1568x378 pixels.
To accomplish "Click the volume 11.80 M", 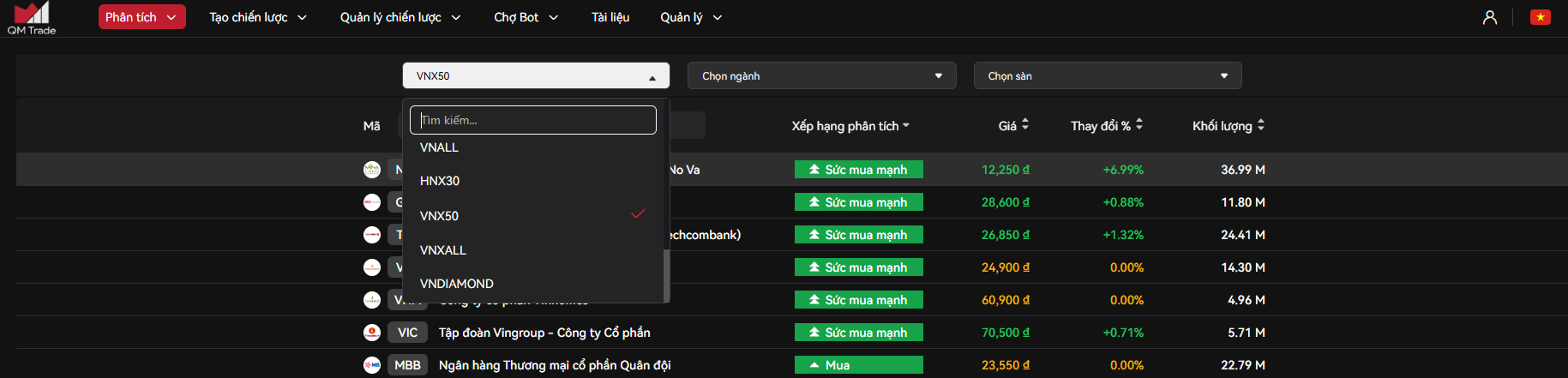I will click(1243, 202).
